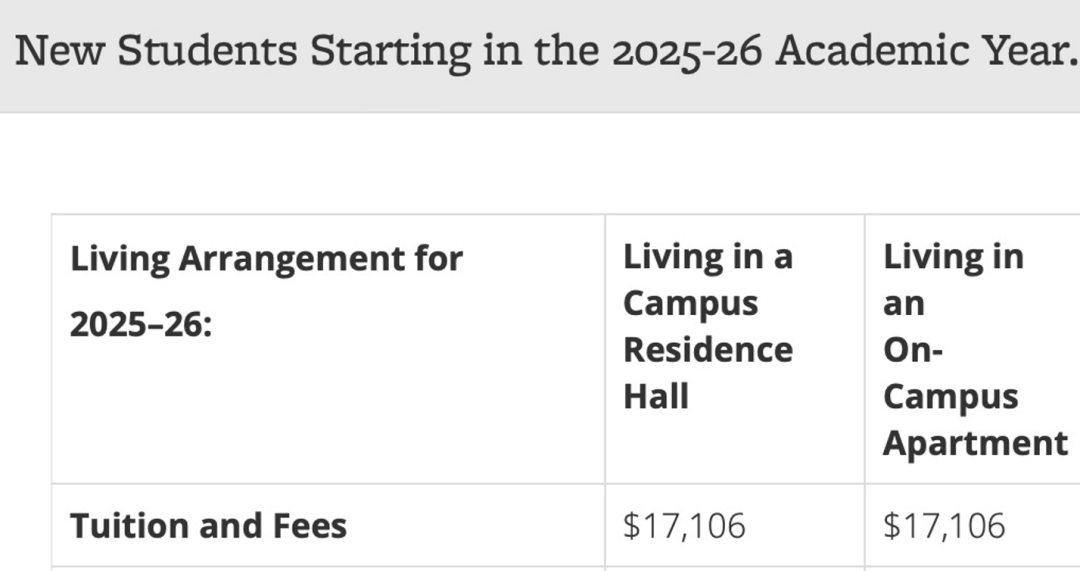Click the word "Starting" in the banner title
1080x571 pixels.
391,52
